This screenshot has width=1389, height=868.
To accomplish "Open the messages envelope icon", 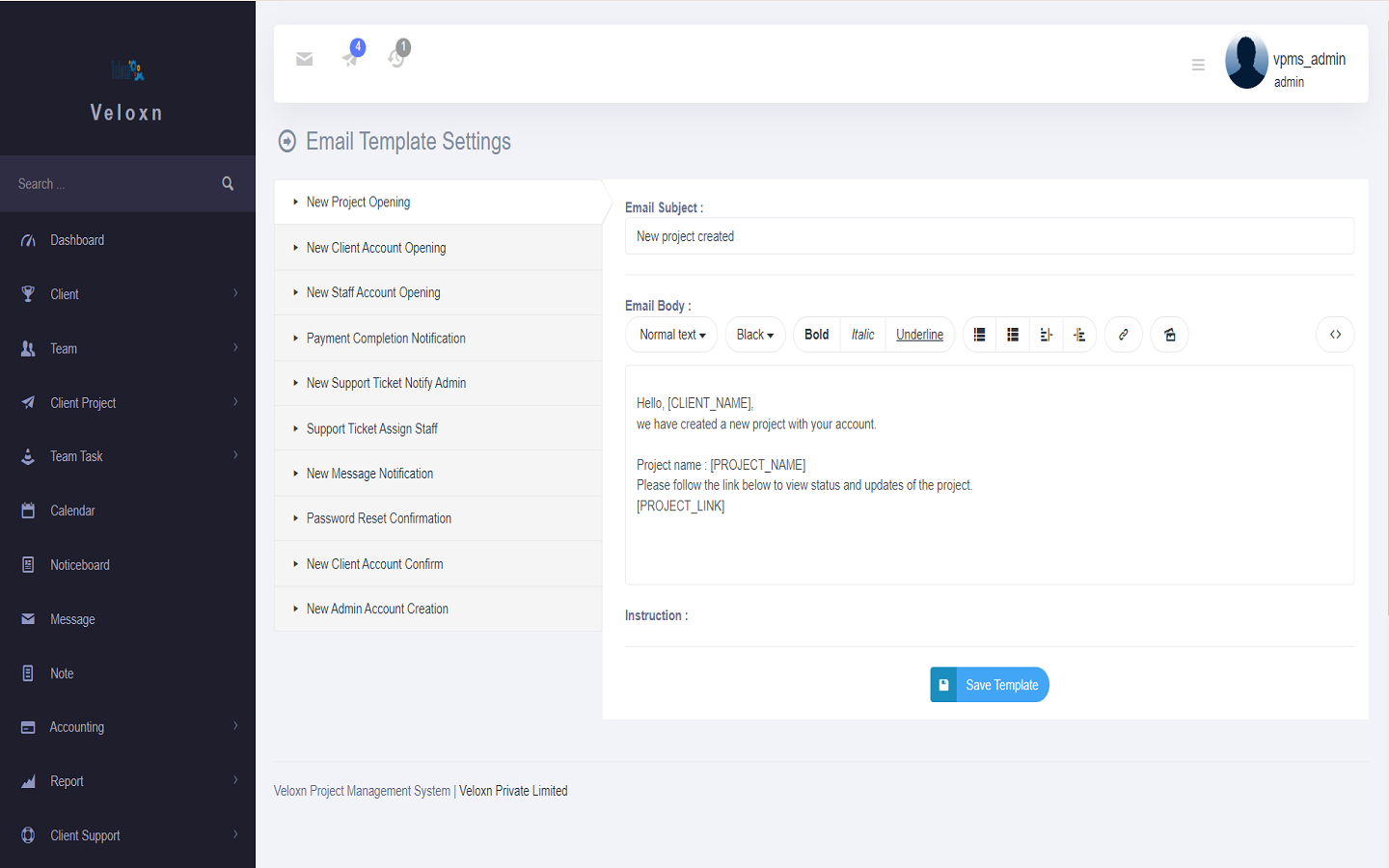I will (x=304, y=59).
